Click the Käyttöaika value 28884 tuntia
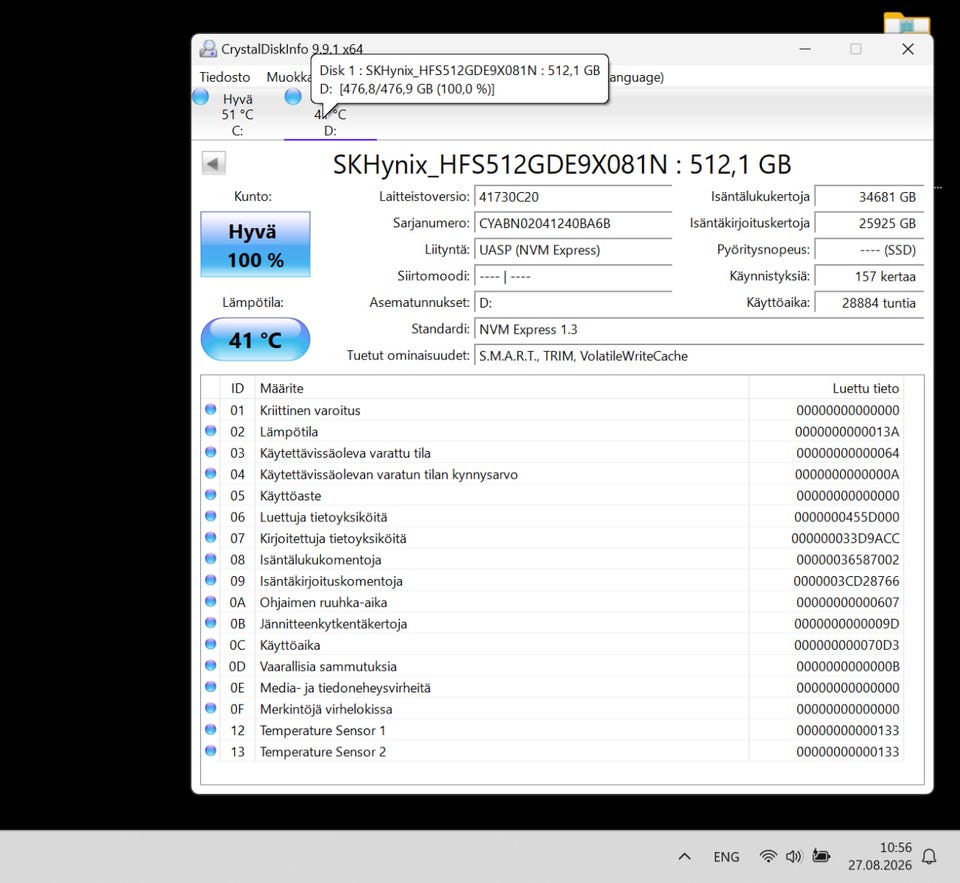 click(869, 303)
